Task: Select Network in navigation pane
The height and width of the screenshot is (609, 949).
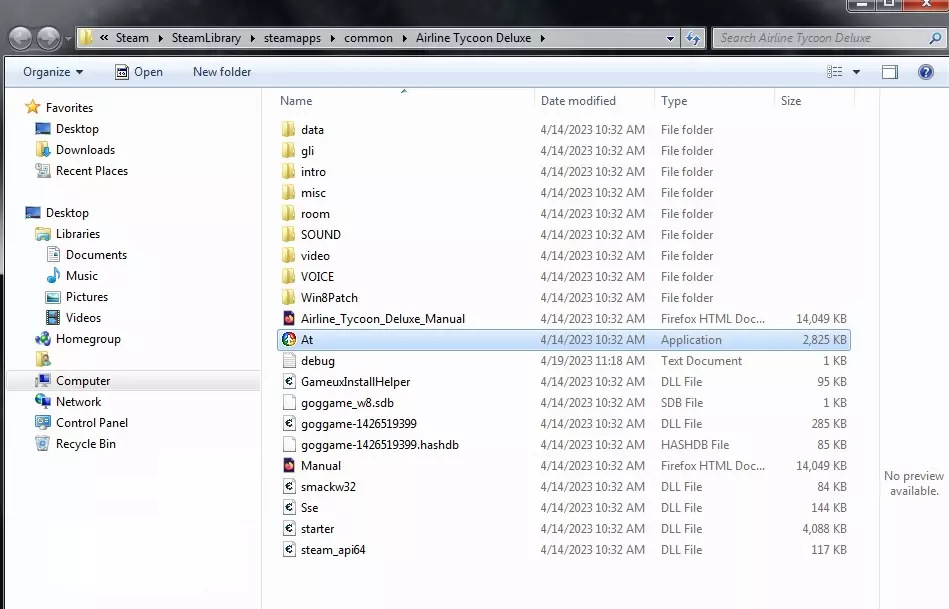Action: pos(68,402)
